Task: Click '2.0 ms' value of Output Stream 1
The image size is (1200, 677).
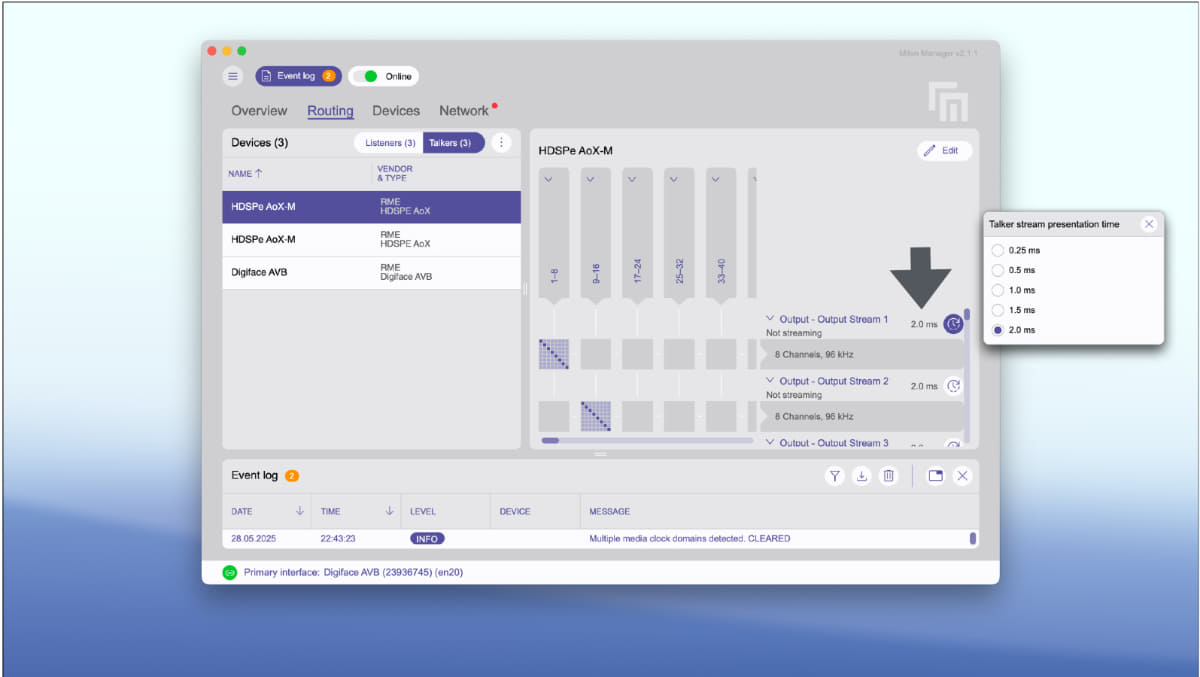Action: pos(924,325)
